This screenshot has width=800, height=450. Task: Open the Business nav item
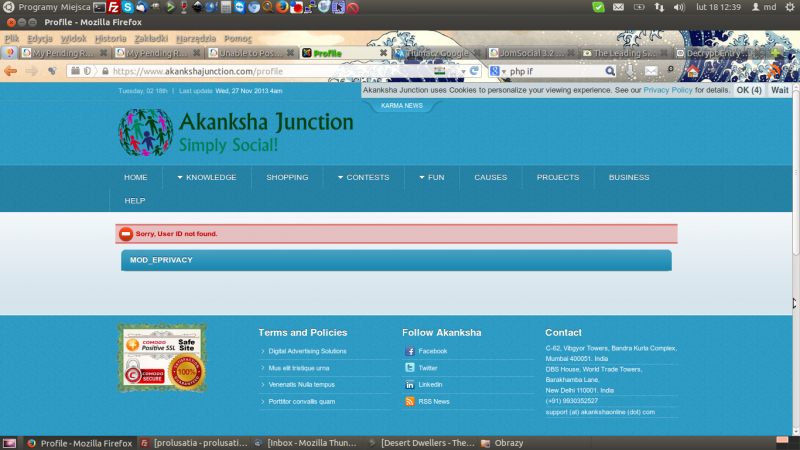(x=629, y=177)
